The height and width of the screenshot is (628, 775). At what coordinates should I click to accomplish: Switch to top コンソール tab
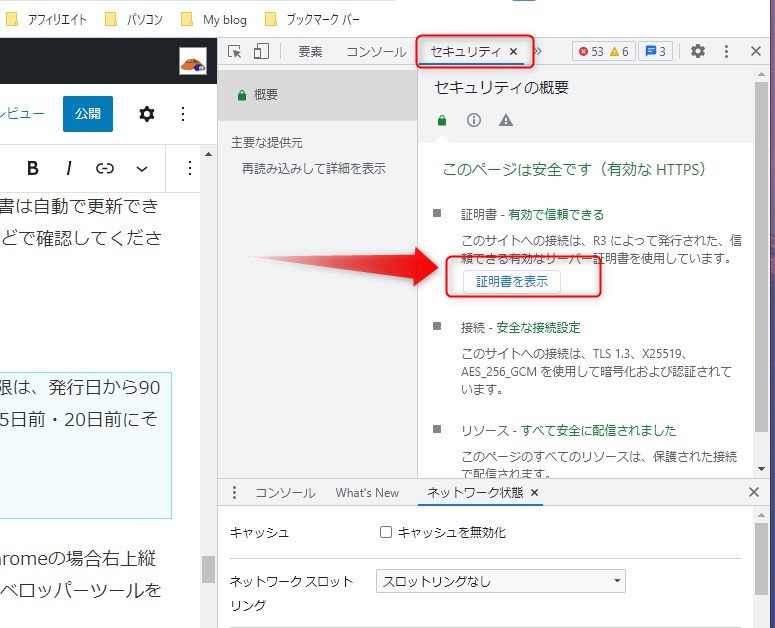pyautogui.click(x=376, y=51)
